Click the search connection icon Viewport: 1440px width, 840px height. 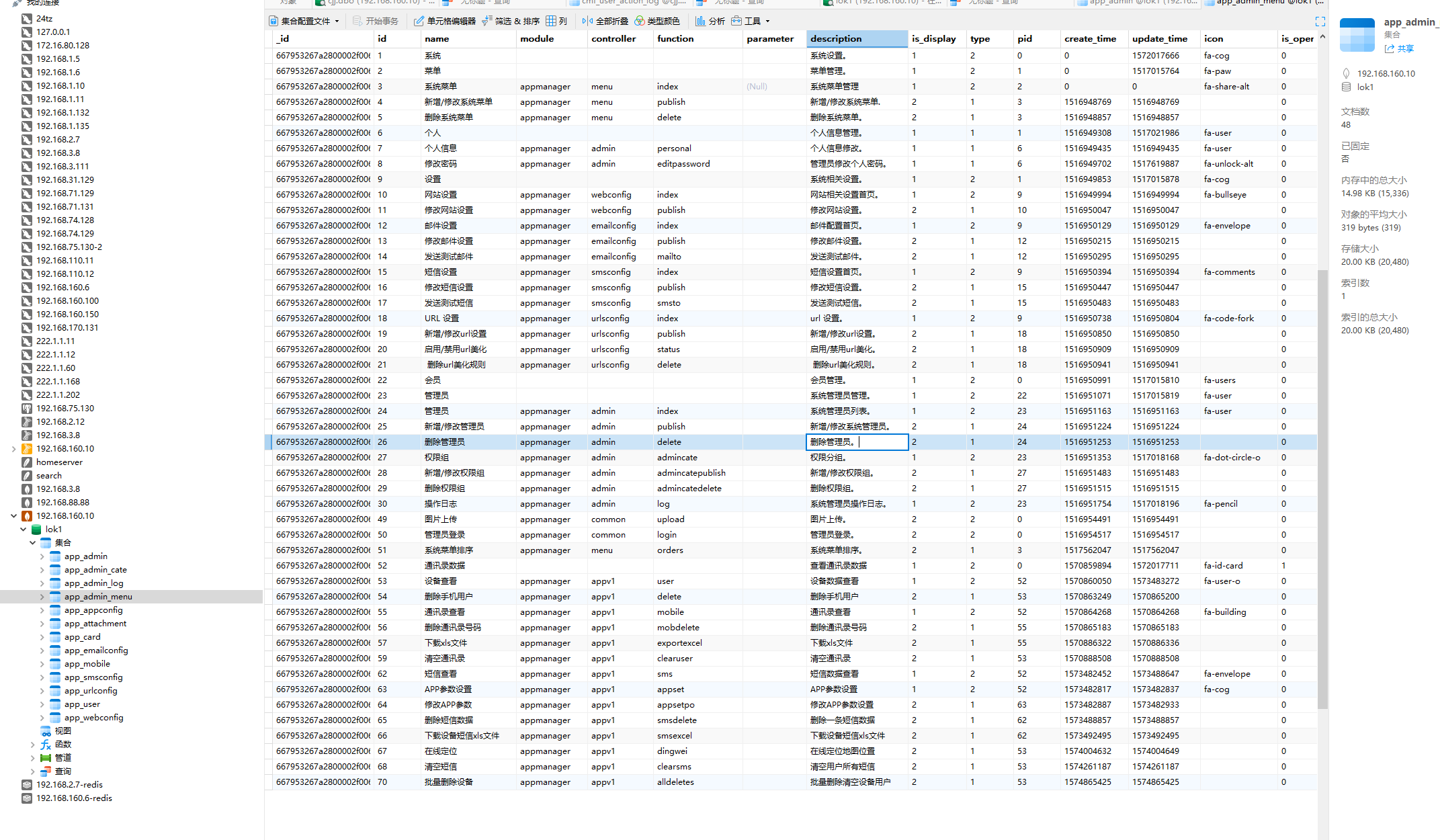27,476
